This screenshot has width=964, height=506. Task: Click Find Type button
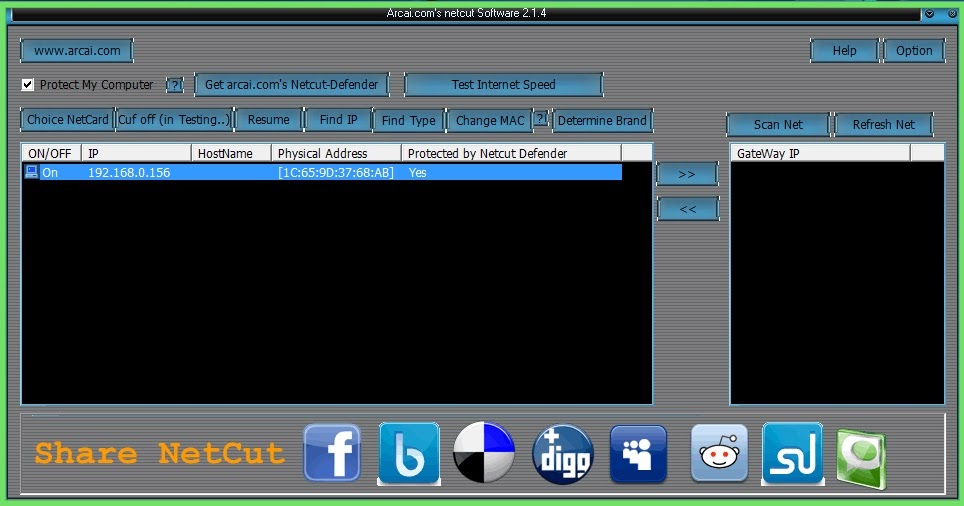[408, 120]
